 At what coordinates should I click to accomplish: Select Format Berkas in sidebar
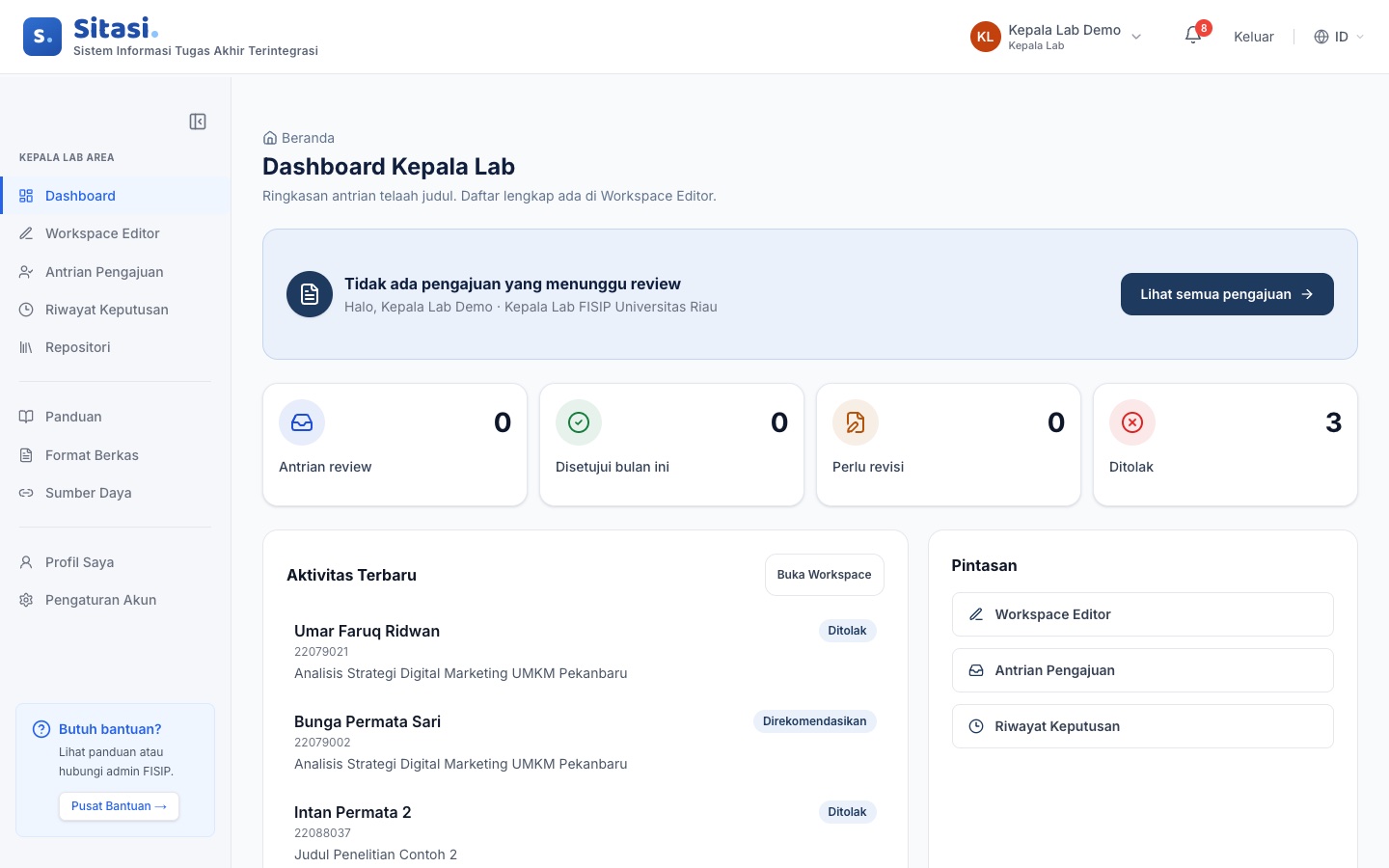(x=115, y=455)
